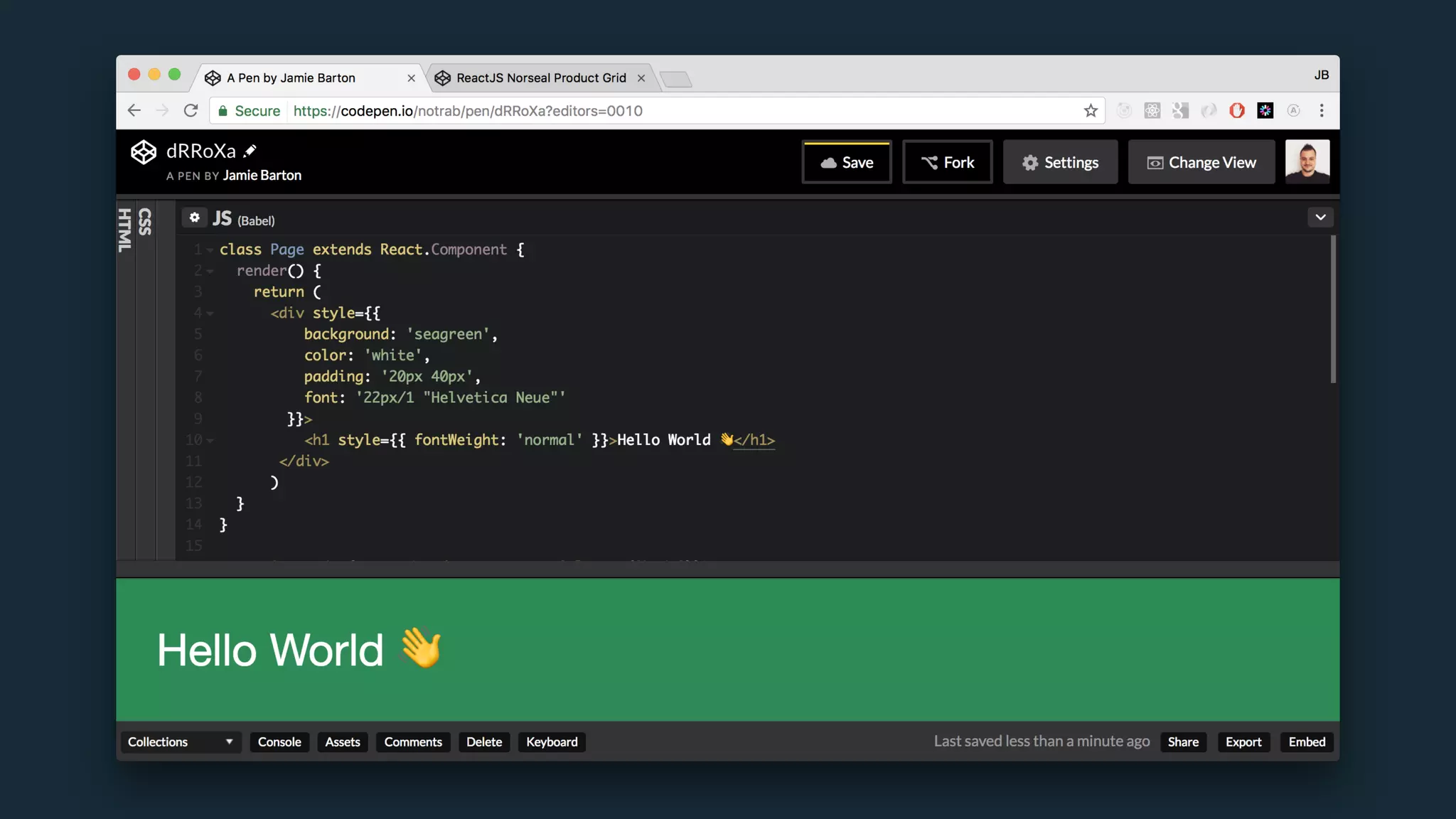The image size is (1456, 819).
Task: Toggle the Console panel
Action: click(279, 742)
